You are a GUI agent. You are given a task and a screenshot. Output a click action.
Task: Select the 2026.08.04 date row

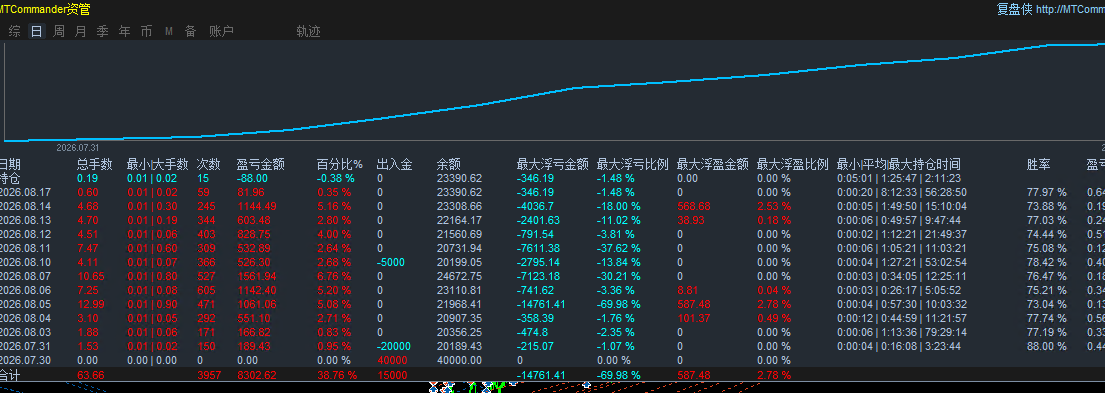(25, 318)
